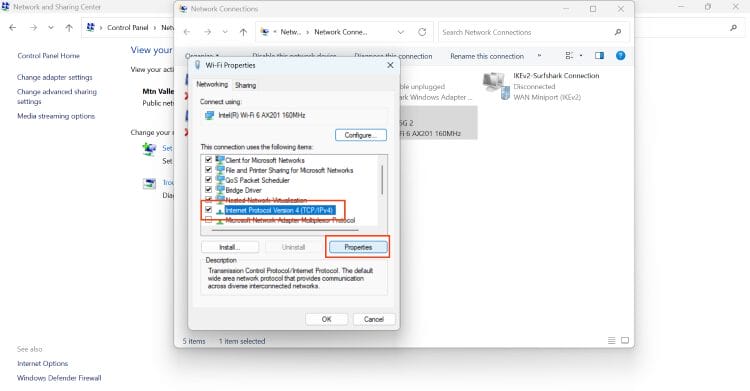Screen dimensions: 750x391
Task: Click Diagnose this connection command
Action: pyautogui.click(x=393, y=56)
